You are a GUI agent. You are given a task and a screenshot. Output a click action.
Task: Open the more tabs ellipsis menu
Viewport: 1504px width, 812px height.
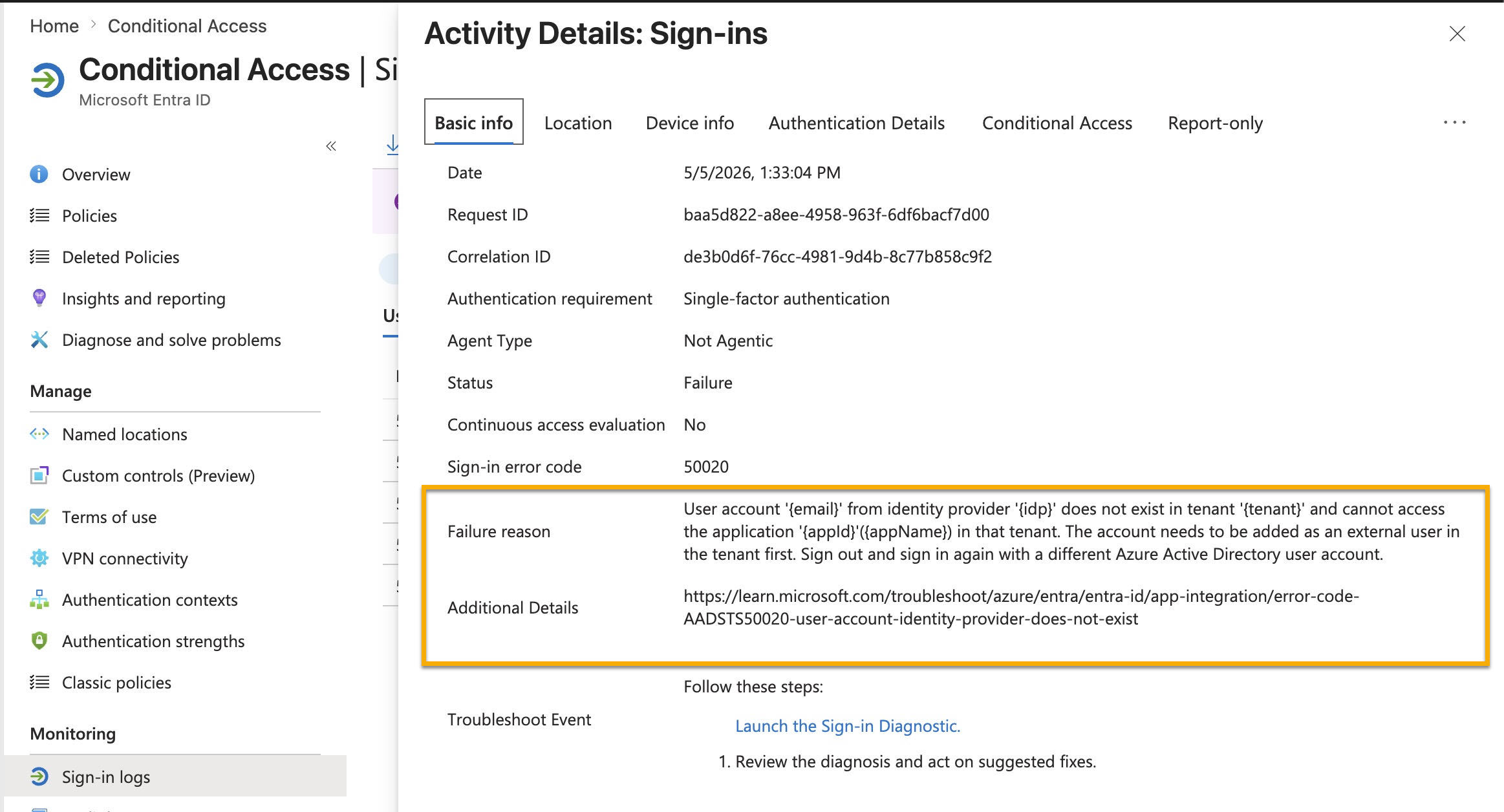point(1455,122)
